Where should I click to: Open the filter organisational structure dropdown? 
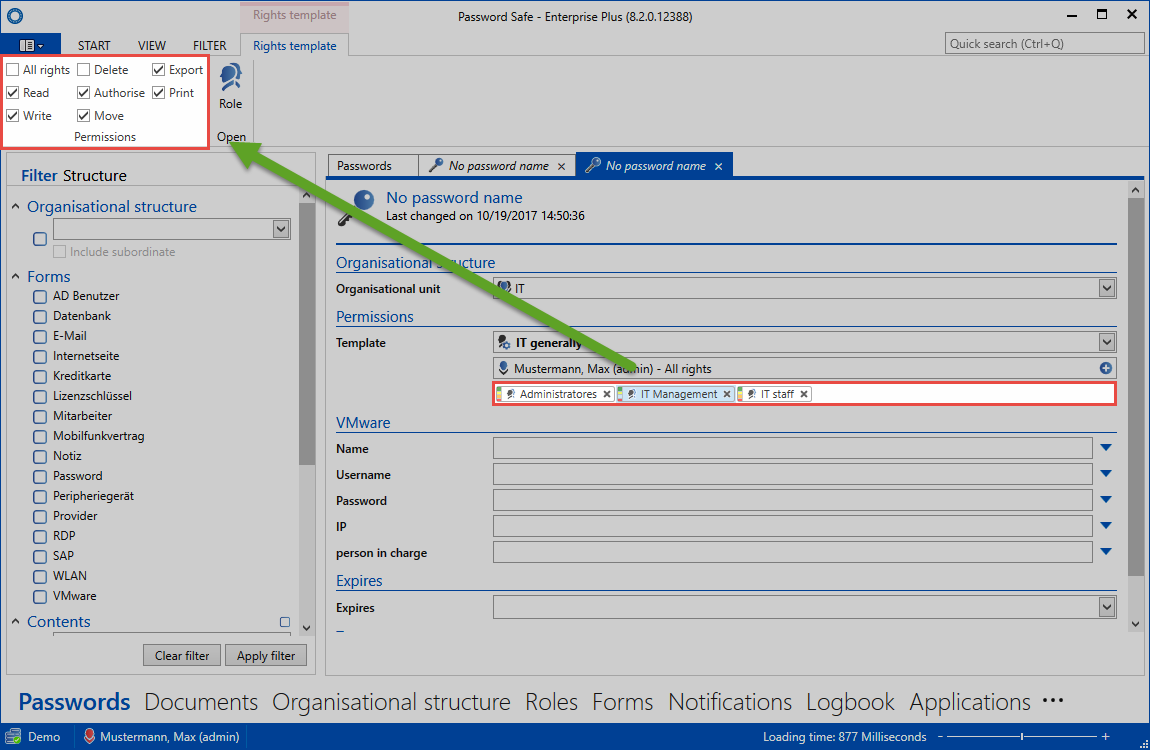click(281, 229)
